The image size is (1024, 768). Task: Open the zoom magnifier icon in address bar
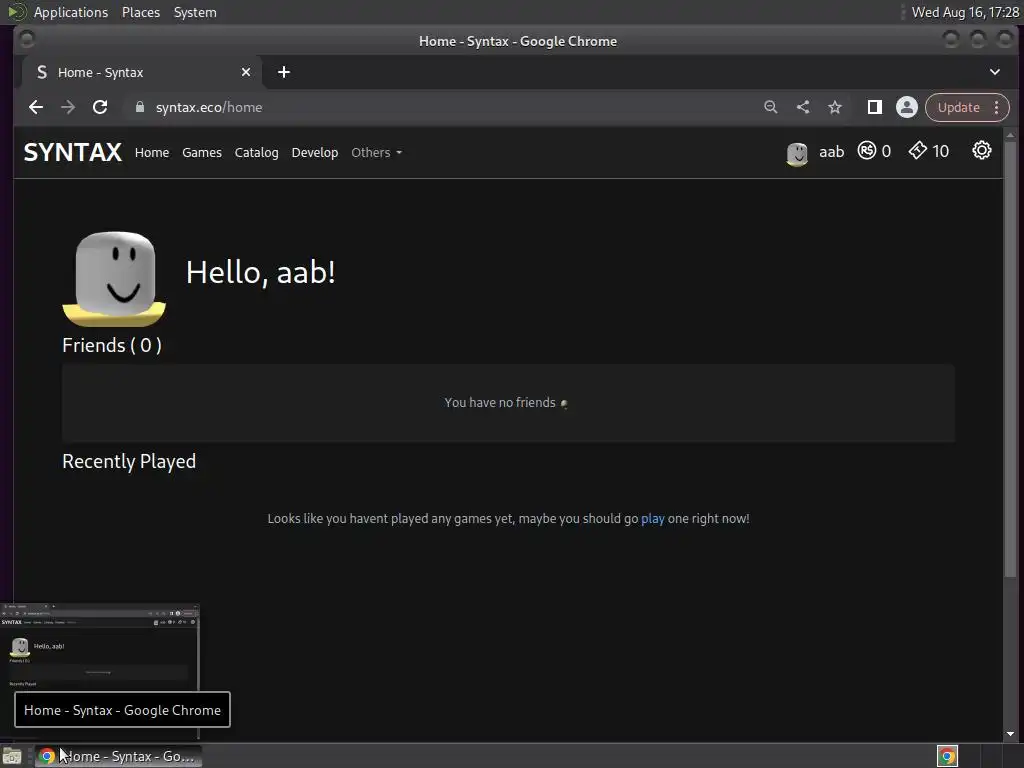coord(771,107)
